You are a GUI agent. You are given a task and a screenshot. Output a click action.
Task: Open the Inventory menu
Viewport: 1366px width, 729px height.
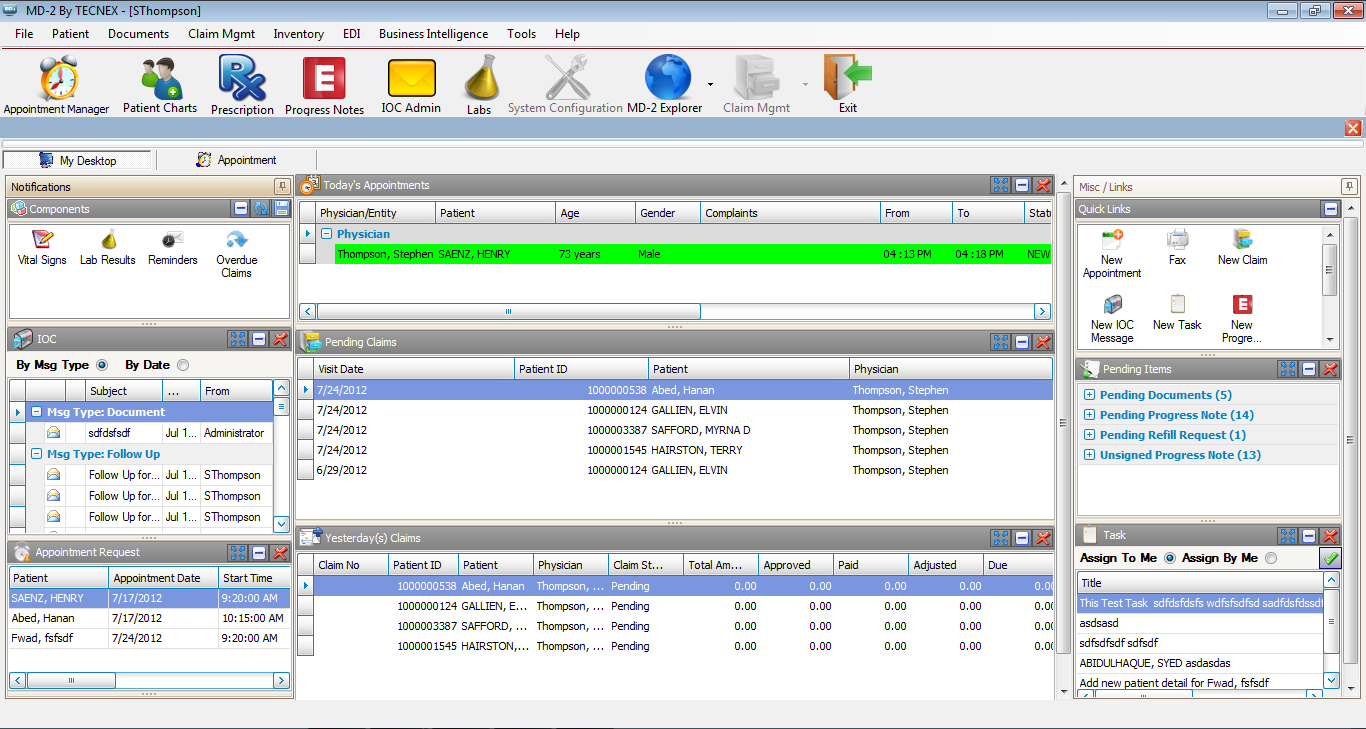pos(299,33)
